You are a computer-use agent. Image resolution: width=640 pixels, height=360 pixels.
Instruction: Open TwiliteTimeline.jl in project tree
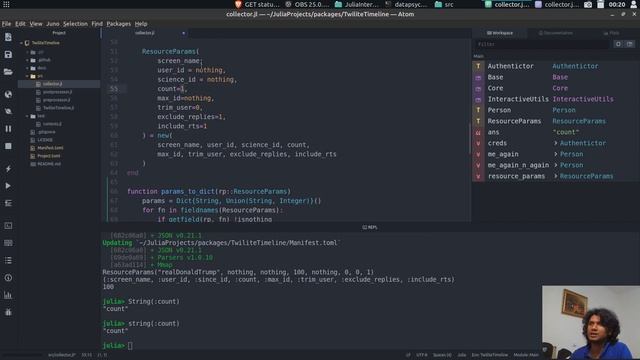(58, 108)
